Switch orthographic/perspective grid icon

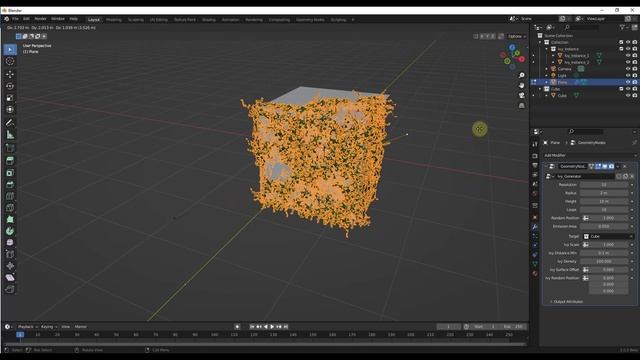[x=521, y=105]
